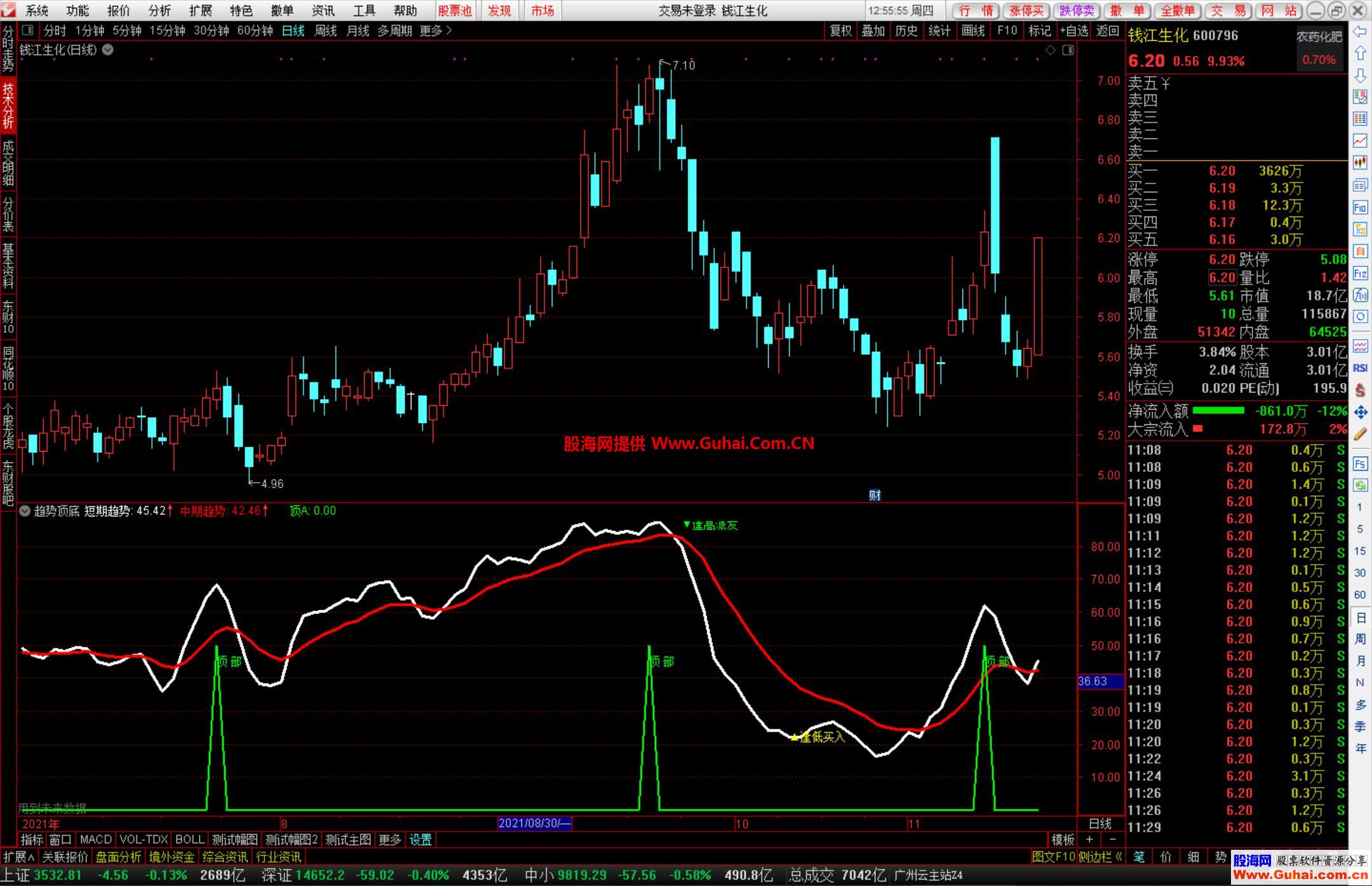This screenshot has height=886, width=1372.
Task: Click the minus zoom button near 模板
Action: click(1112, 840)
